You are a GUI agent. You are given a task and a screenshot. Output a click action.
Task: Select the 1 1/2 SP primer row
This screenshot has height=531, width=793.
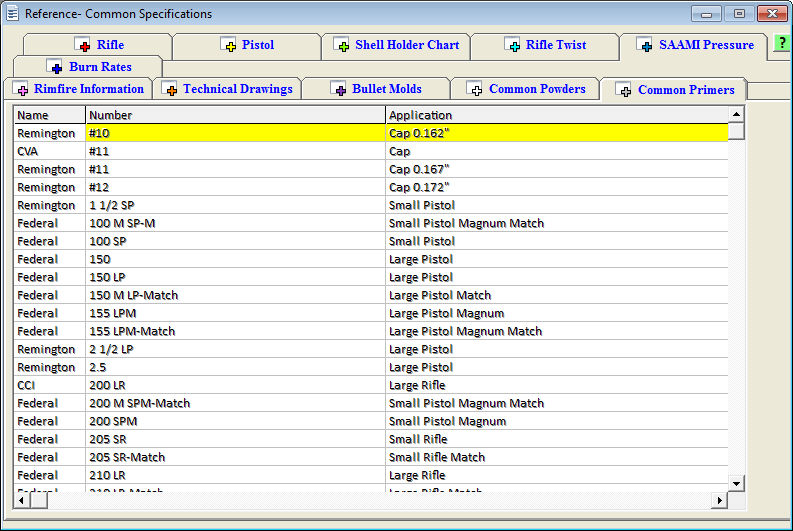coord(371,205)
